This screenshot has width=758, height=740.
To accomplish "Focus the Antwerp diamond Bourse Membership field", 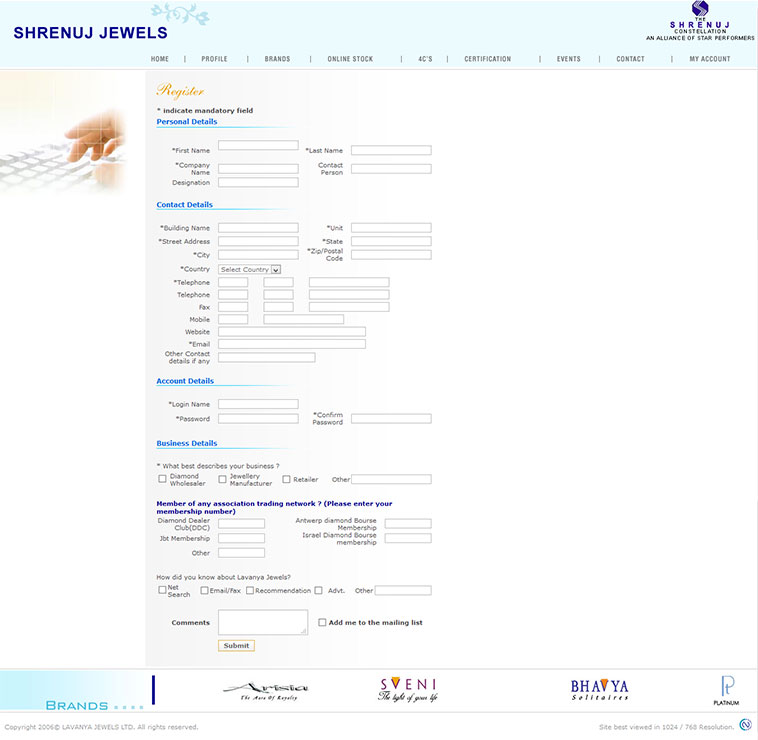I will click(x=408, y=523).
